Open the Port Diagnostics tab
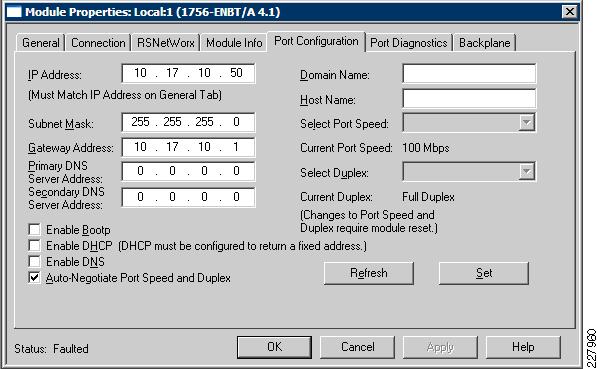 click(x=409, y=43)
